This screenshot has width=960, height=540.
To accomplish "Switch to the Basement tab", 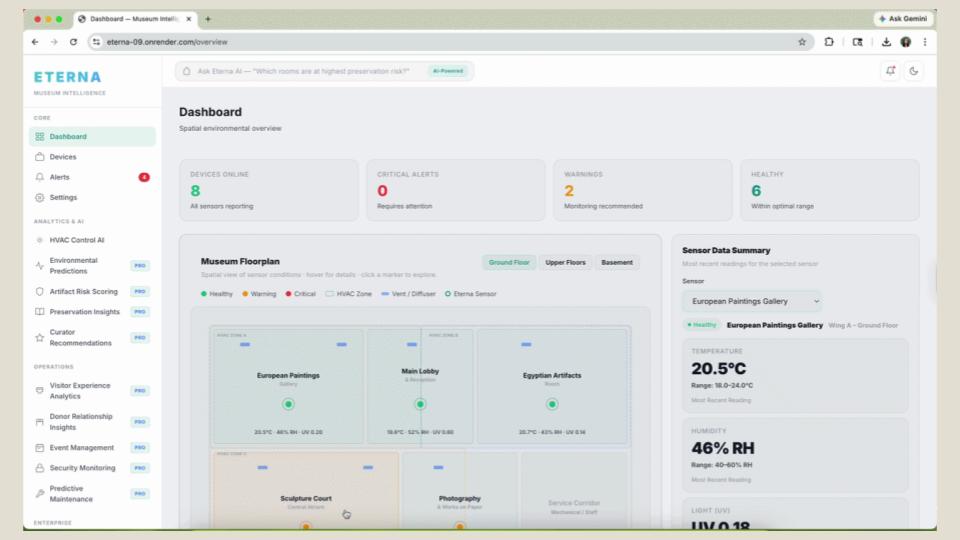I will pyautogui.click(x=617, y=262).
